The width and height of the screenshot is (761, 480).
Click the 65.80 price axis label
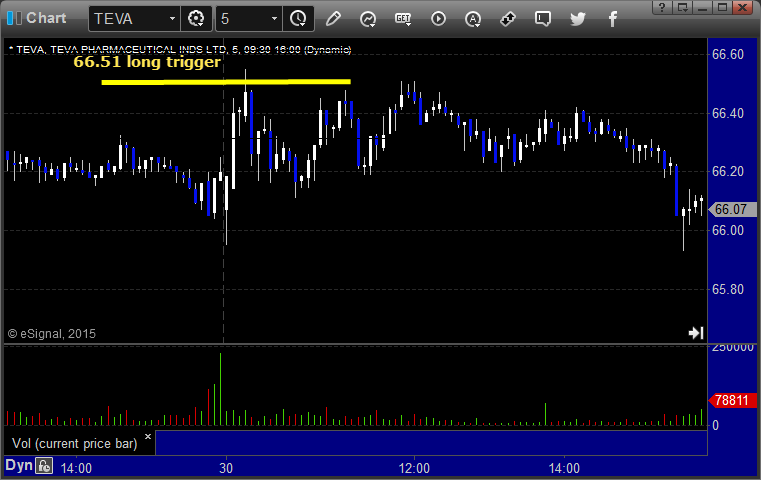pos(728,289)
